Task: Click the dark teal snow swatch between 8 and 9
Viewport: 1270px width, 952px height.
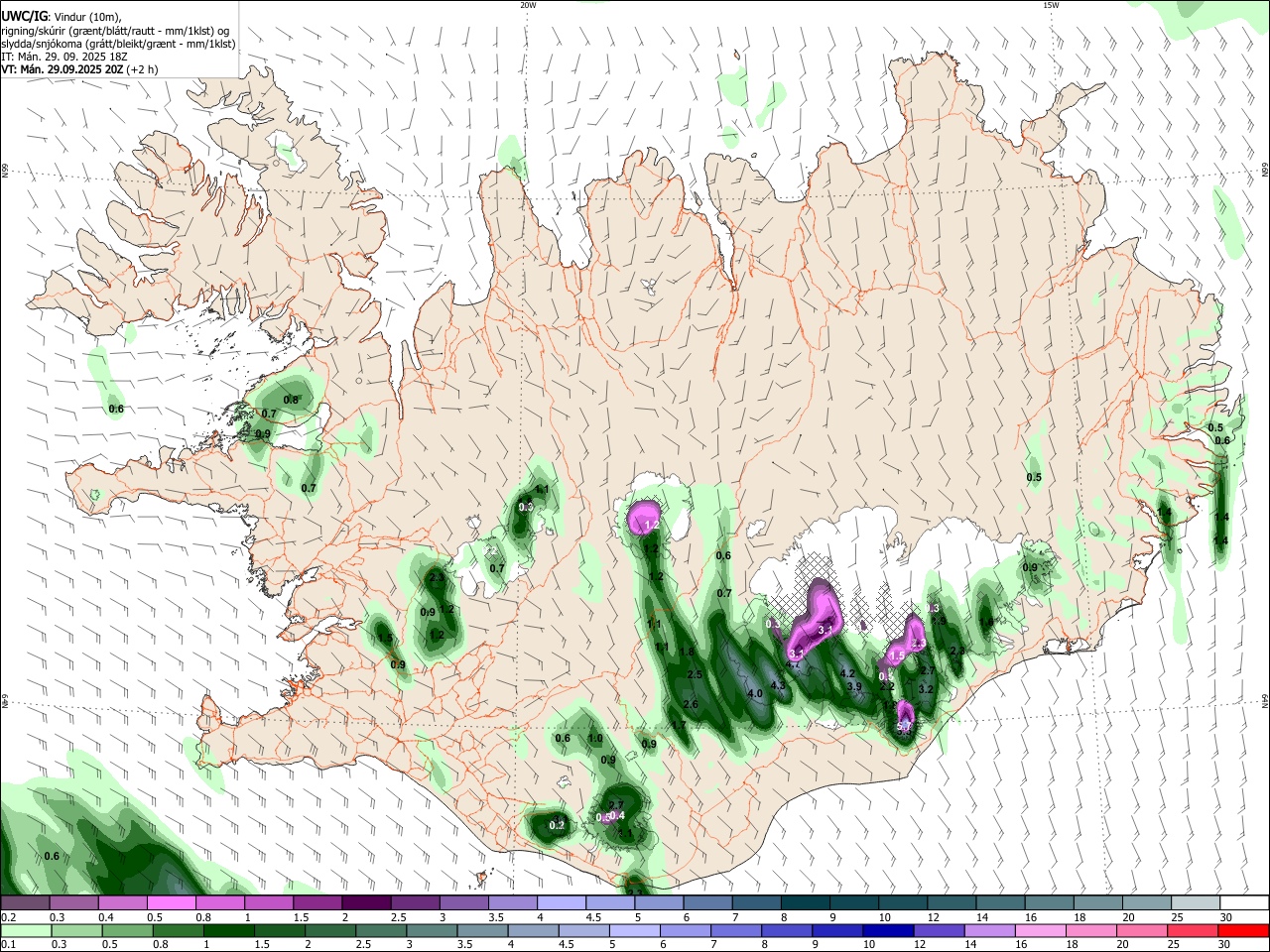Action: (x=805, y=902)
